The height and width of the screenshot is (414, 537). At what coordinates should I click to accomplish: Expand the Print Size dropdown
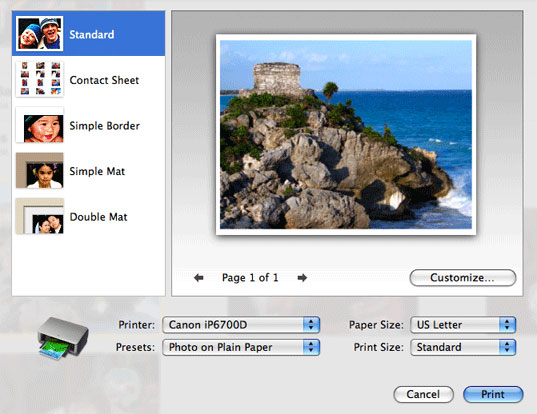click(x=463, y=347)
